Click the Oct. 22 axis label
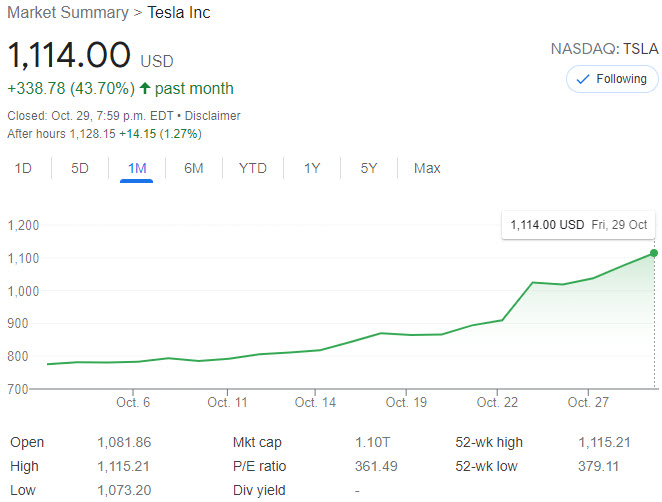Viewport: 662px width, 502px height. point(497,402)
